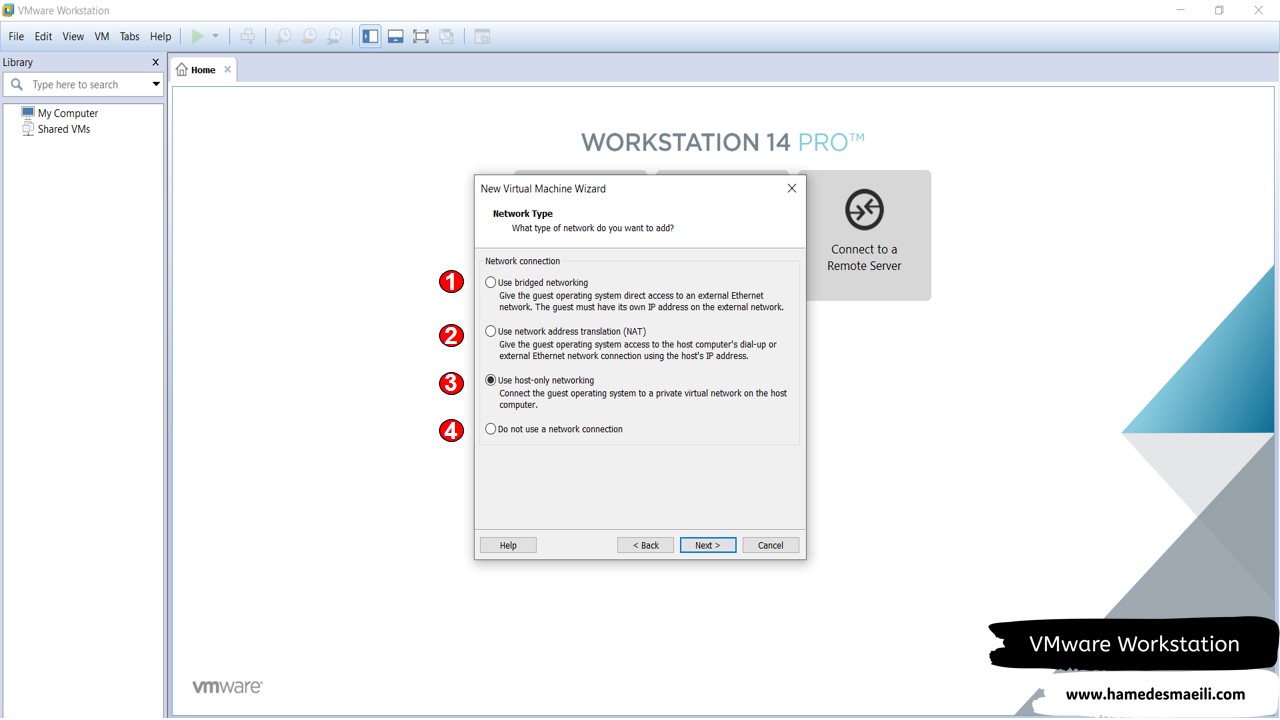Screen dimensions: 1280x720
Task: Click the VMware Workstation title bar icon
Action: pos(9,10)
